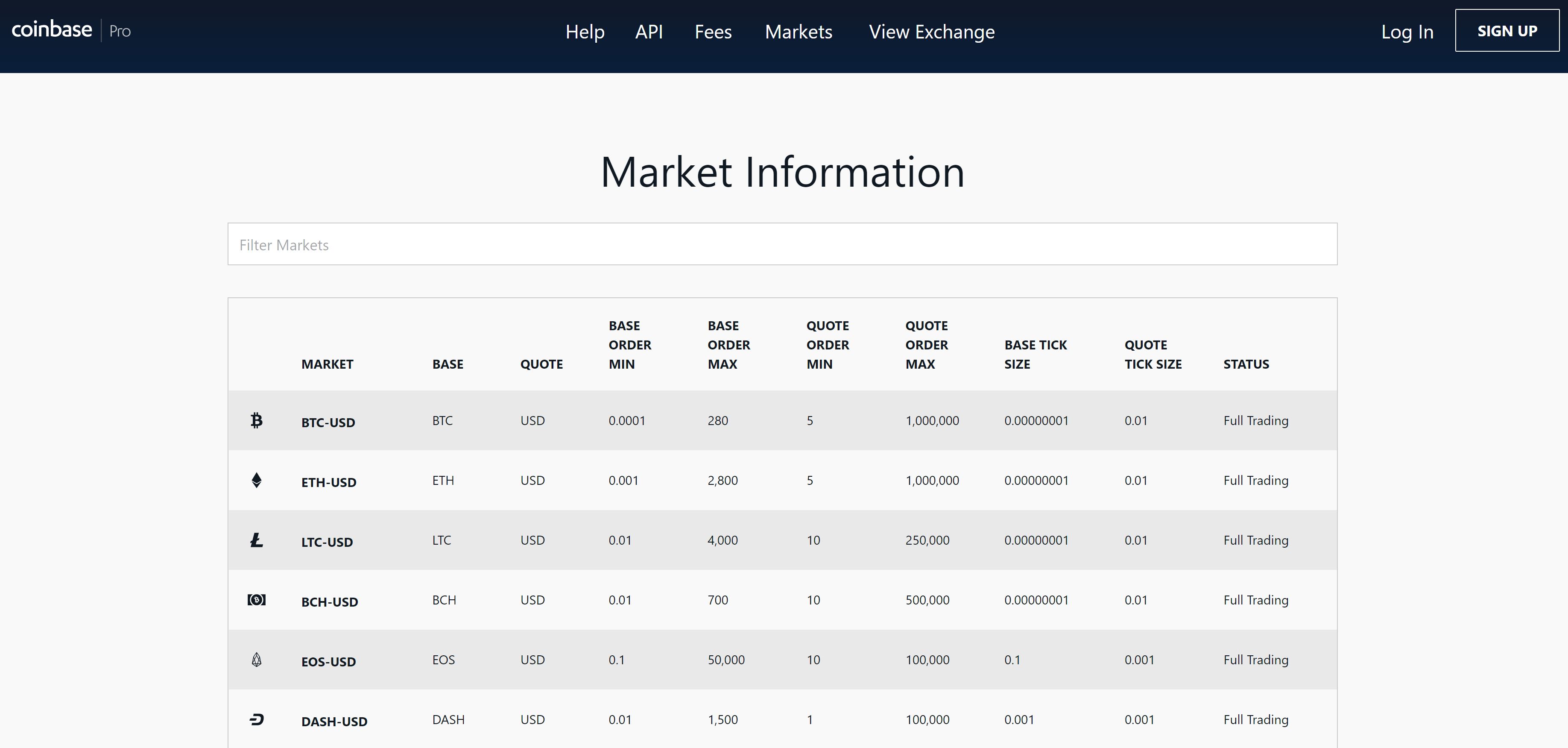Select the BCH-USD market name
1568x748 pixels.
329,601
